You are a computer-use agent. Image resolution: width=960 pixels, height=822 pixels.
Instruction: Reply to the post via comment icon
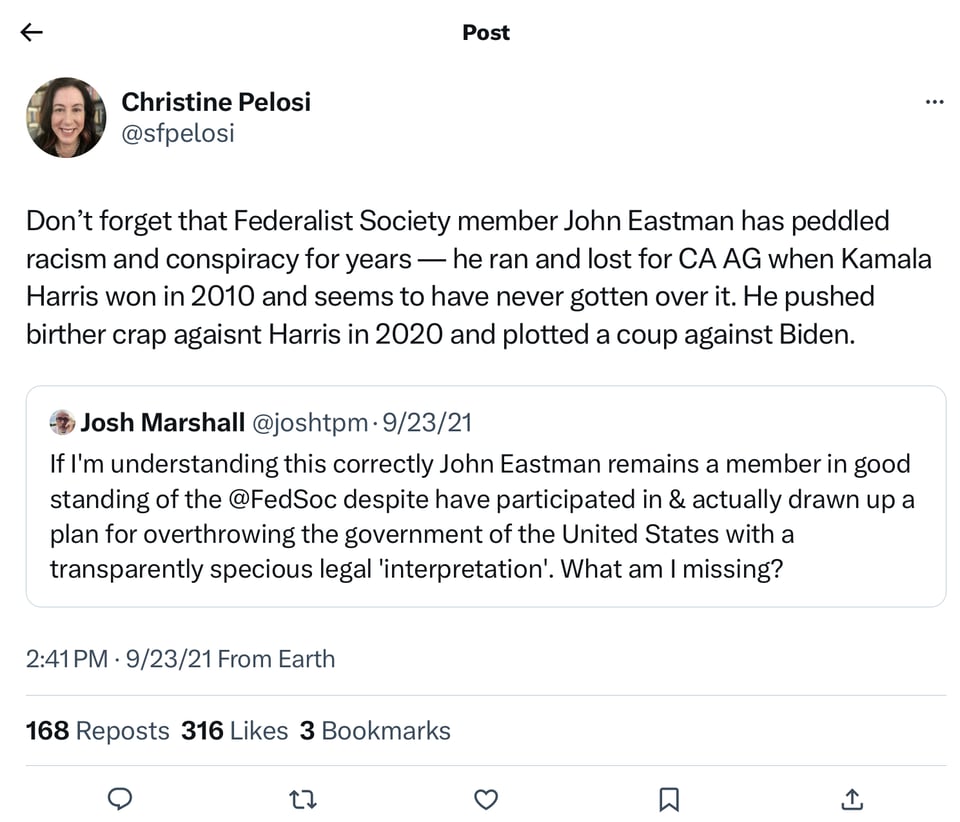click(x=120, y=798)
